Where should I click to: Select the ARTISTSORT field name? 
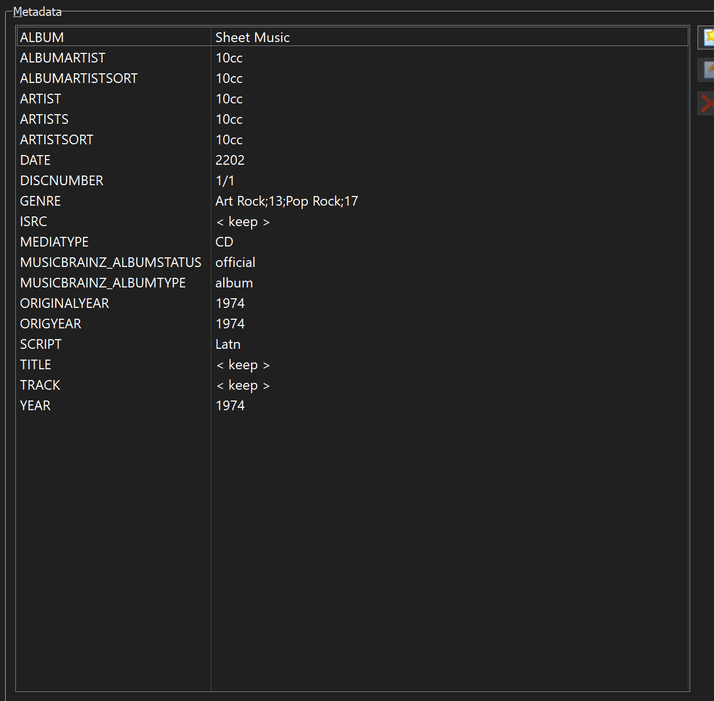[56, 140]
